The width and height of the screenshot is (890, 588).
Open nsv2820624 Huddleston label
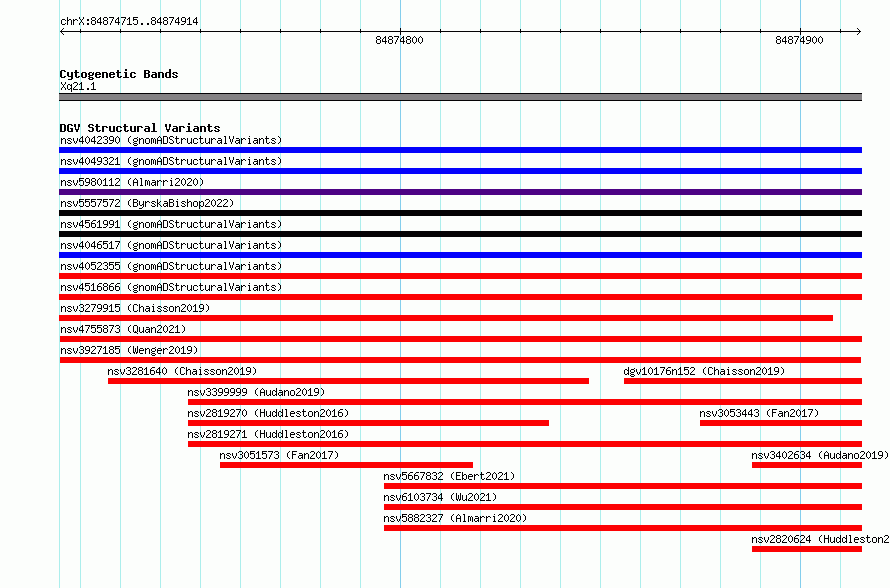821,539
